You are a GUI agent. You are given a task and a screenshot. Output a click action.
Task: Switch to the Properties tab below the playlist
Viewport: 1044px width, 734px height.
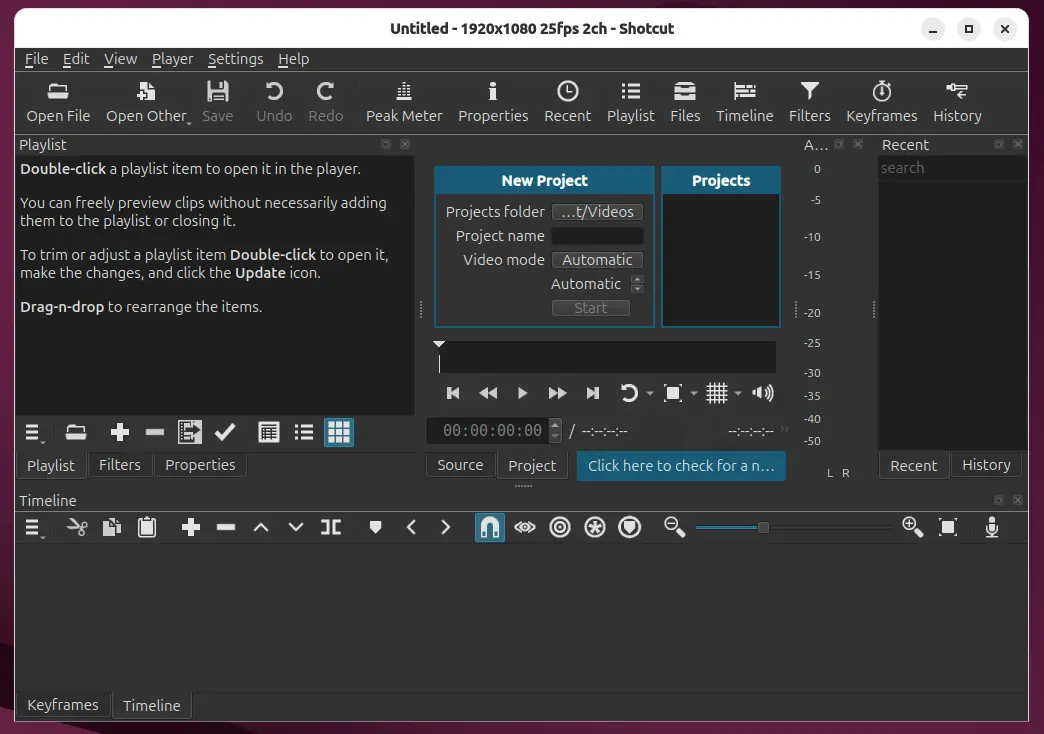point(200,464)
